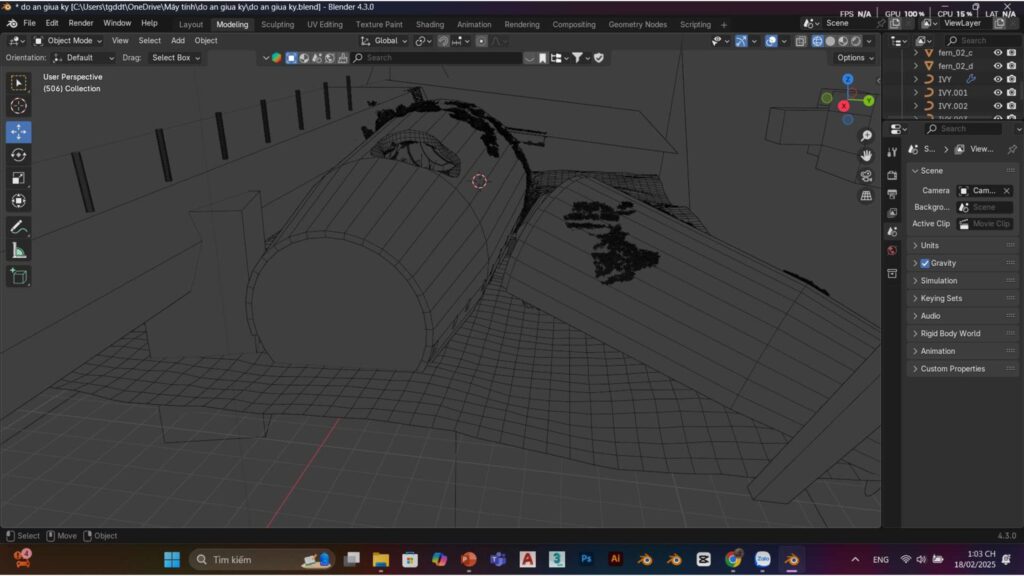Toggle visibility of fern_02_c

(997, 53)
